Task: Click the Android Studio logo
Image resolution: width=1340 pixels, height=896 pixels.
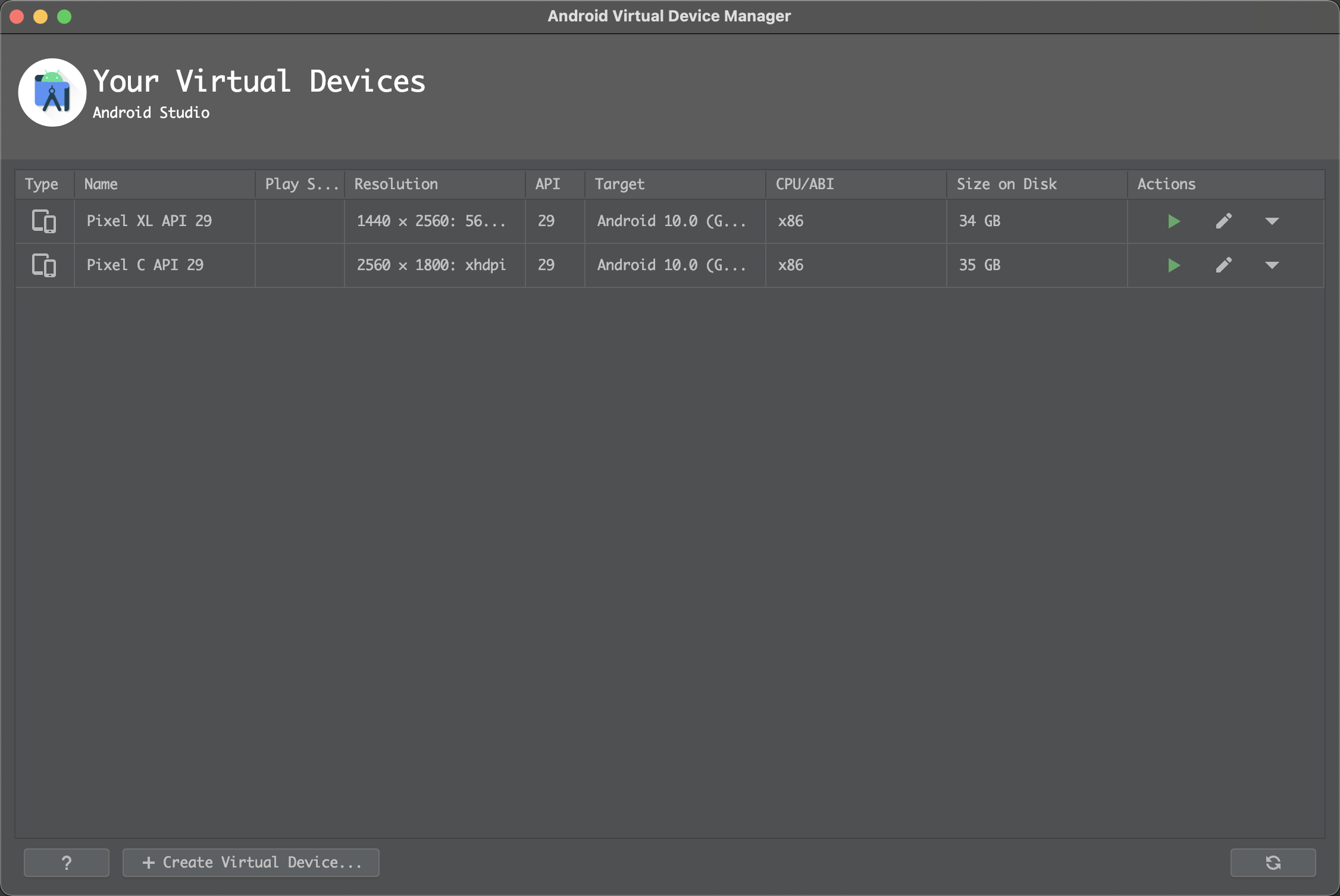Action: pos(52,92)
